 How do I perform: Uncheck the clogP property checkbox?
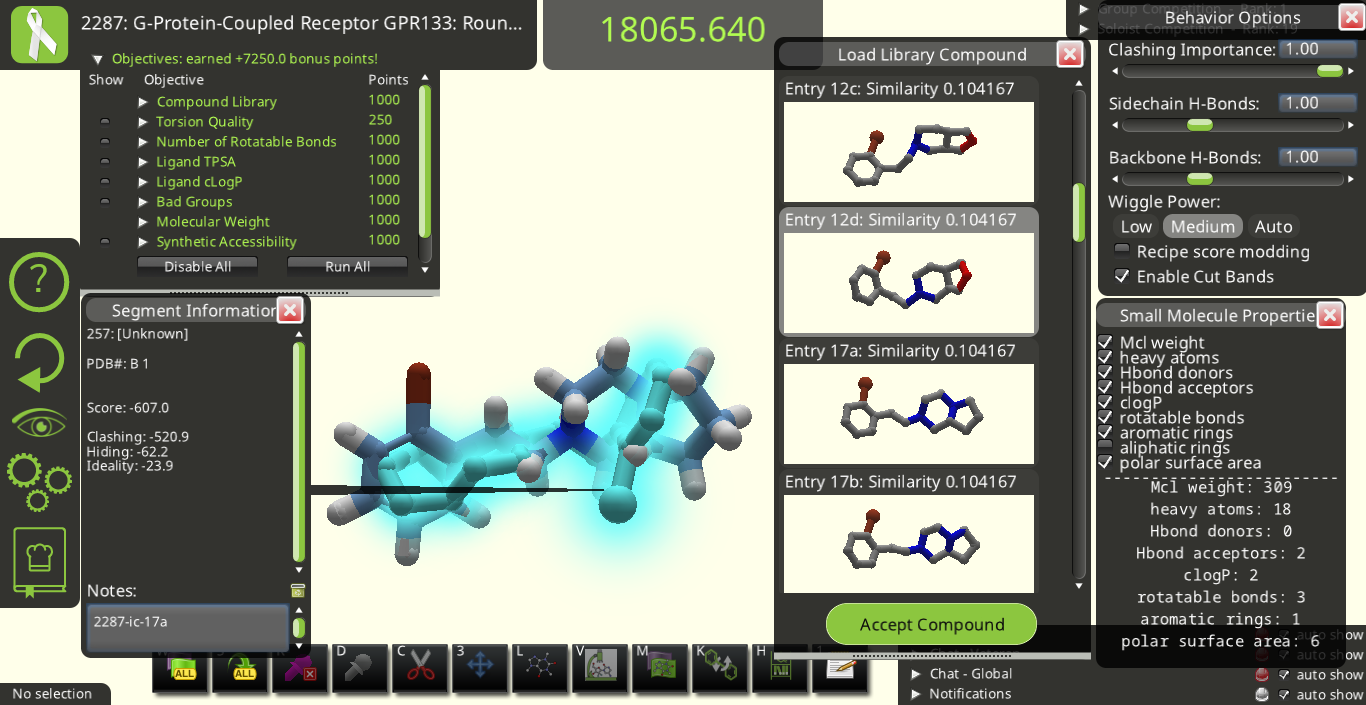1105,403
